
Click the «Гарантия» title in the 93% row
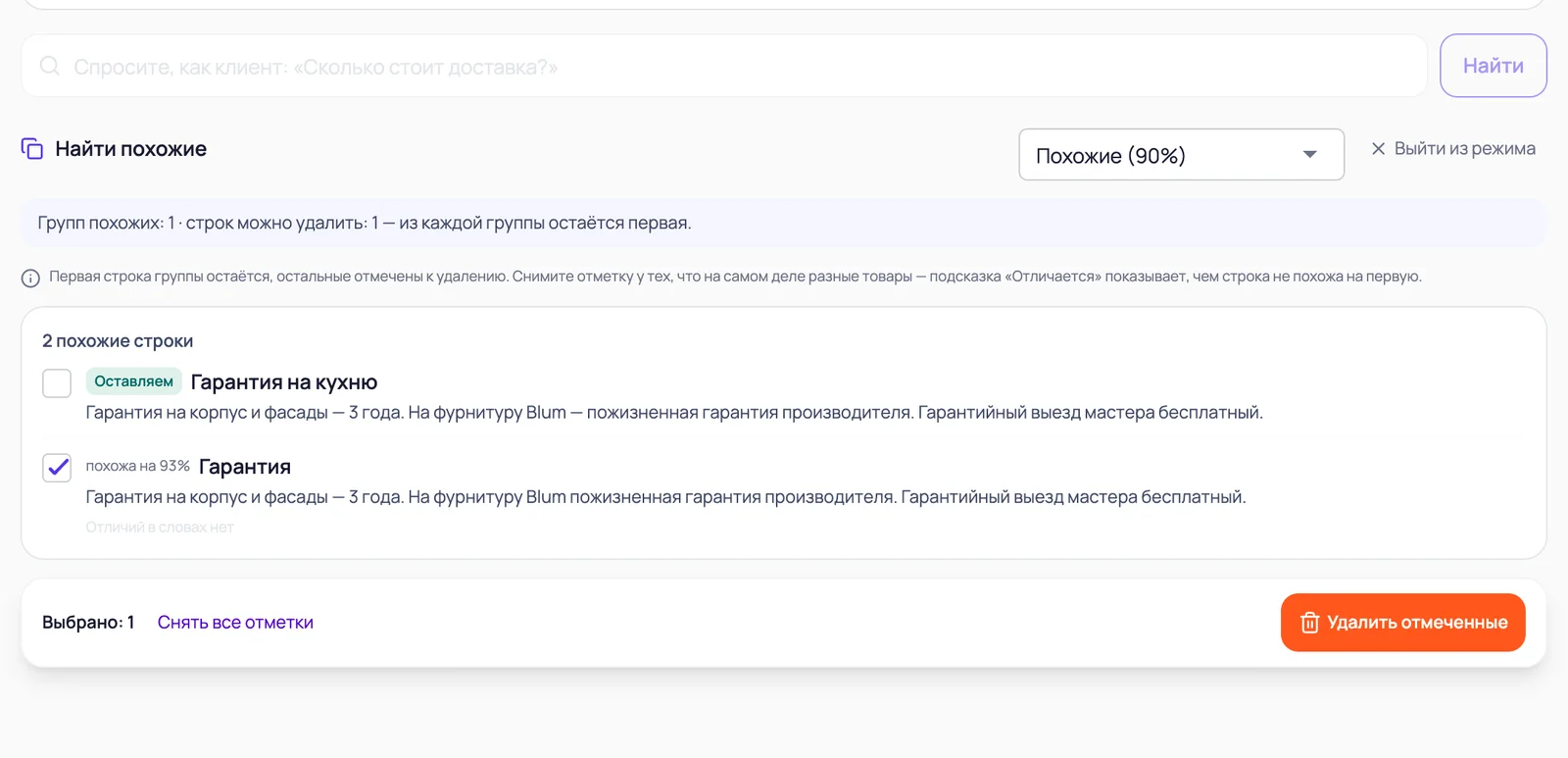[245, 467]
